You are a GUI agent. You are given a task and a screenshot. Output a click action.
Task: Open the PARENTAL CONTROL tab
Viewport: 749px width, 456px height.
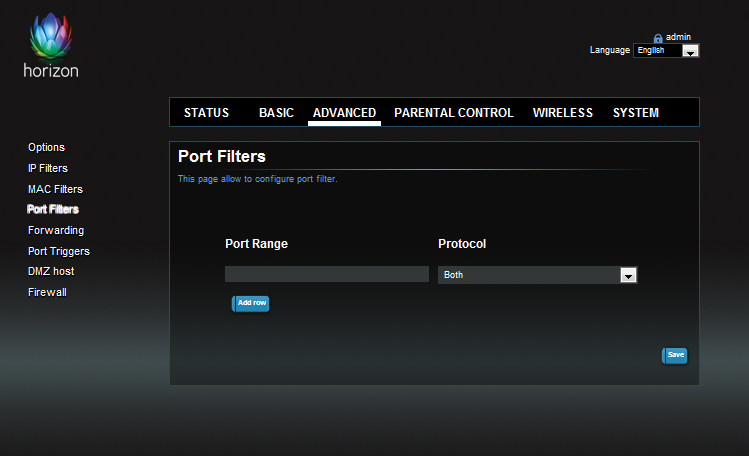[454, 113]
